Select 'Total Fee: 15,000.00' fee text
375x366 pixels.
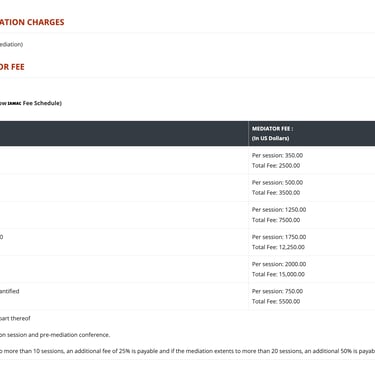[x=278, y=274]
